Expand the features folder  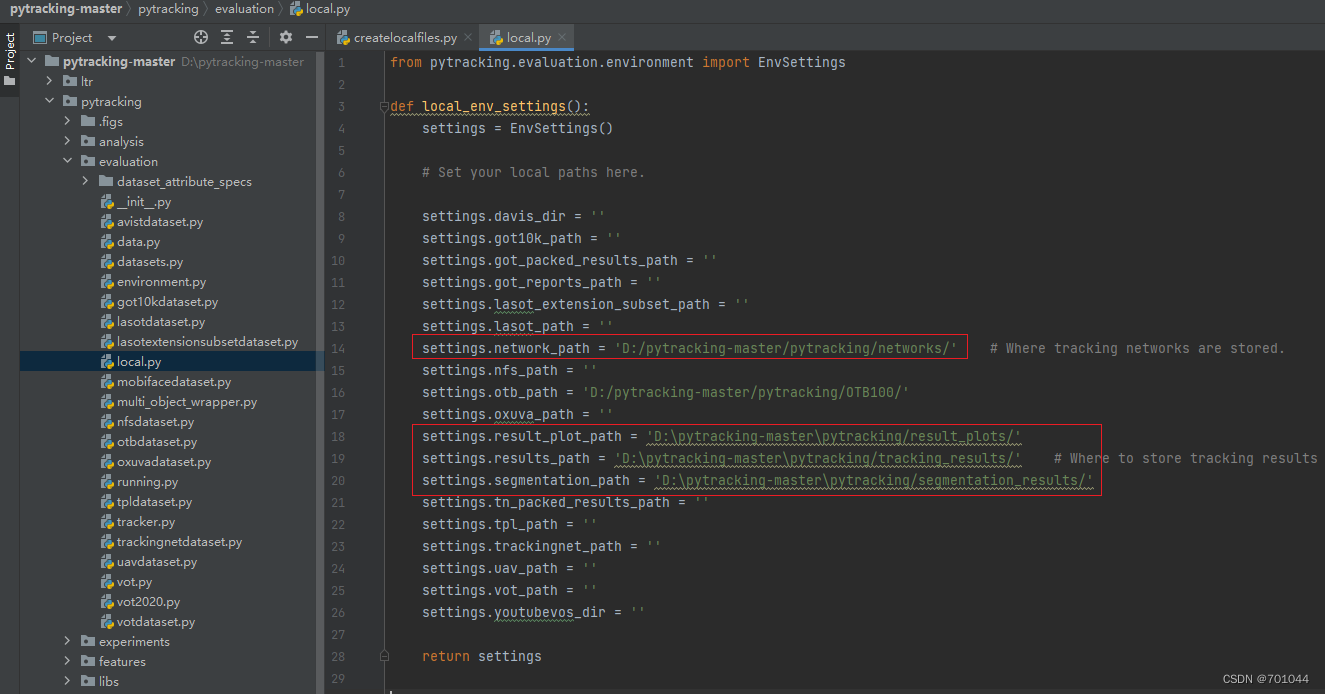(x=66, y=661)
